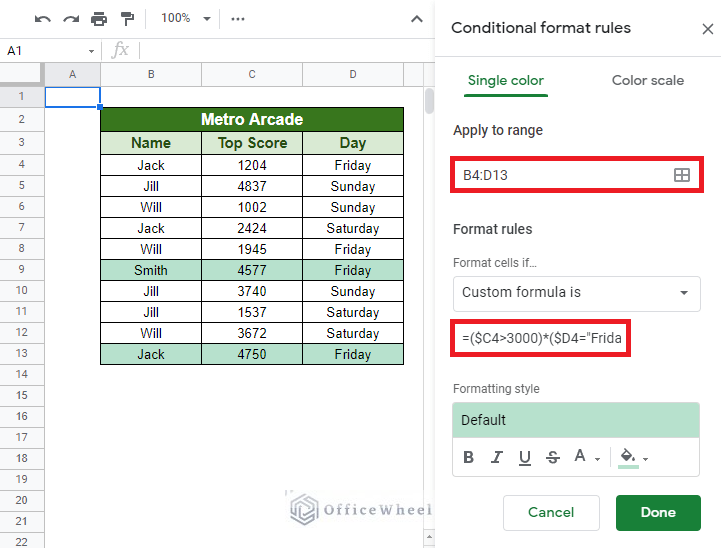Select the cell containing Smith
Viewport: 721px width, 548px height.
tap(151, 270)
